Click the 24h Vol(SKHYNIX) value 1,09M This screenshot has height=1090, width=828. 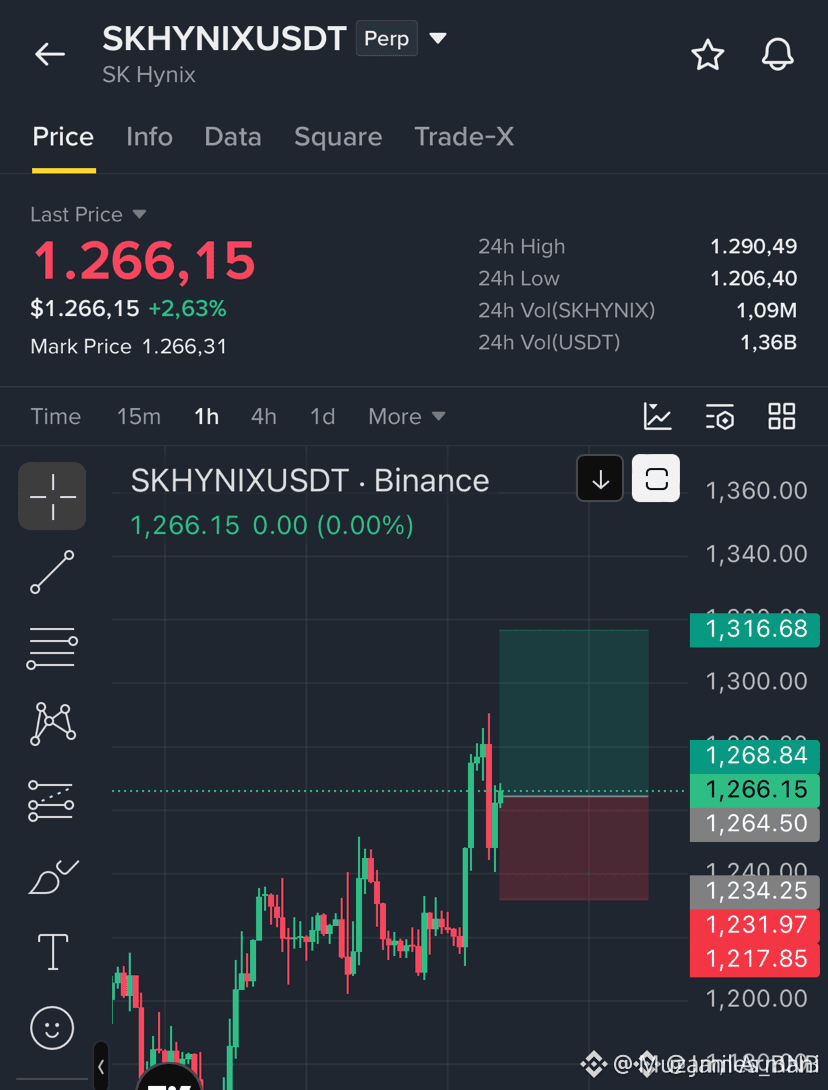[x=767, y=310]
